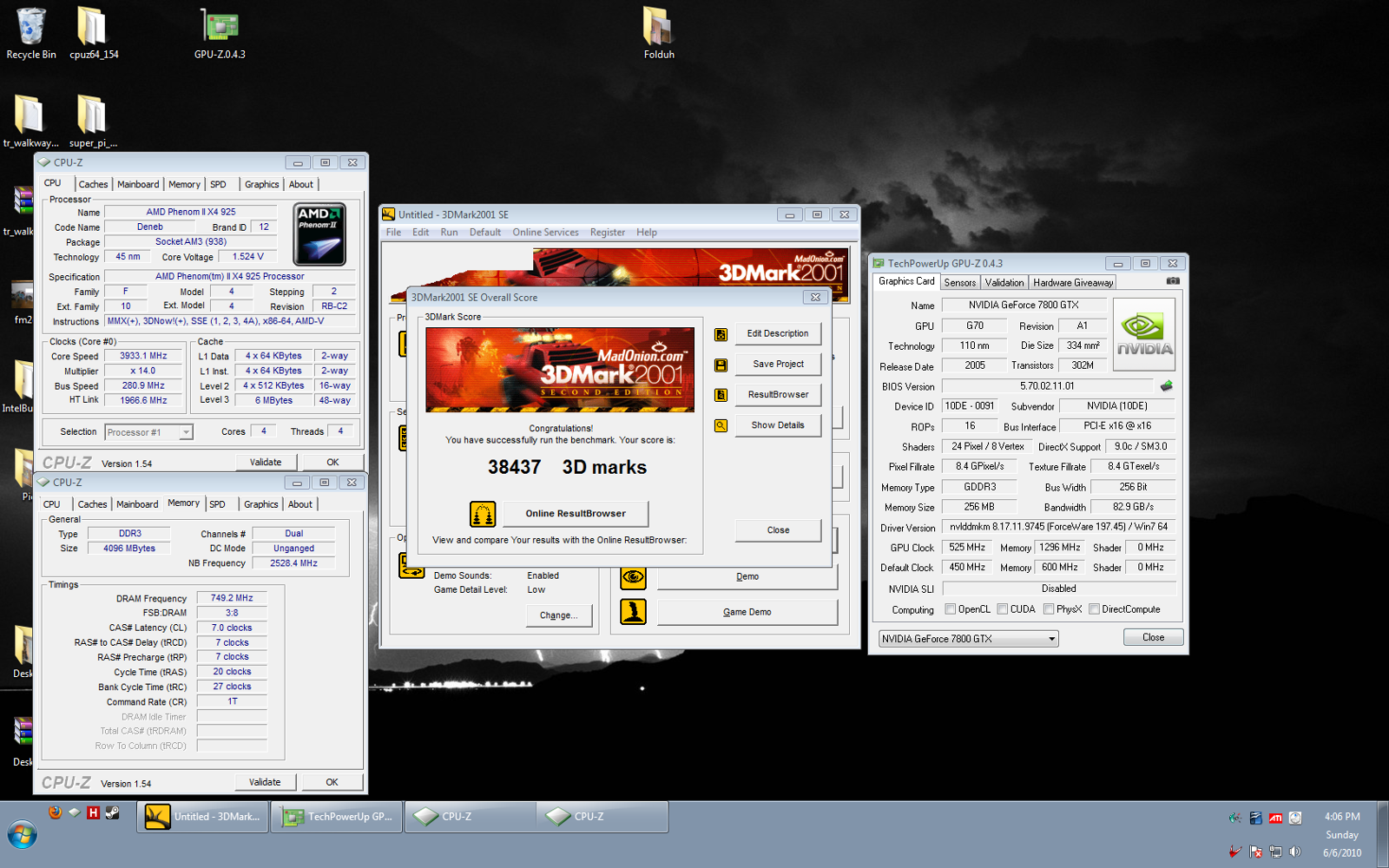The height and width of the screenshot is (868, 1389).
Task: Open the Caches tab in top CPU-Z
Action: pyautogui.click(x=93, y=184)
